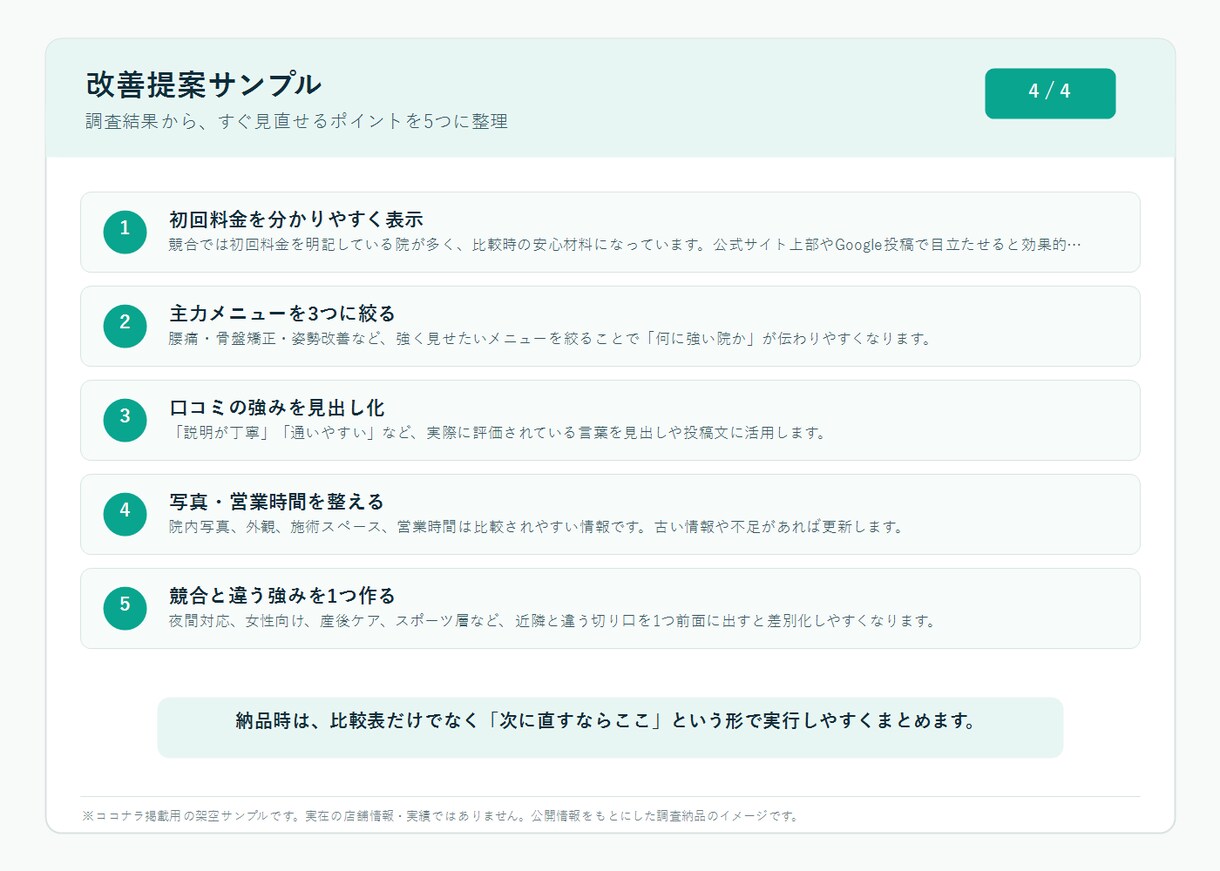The width and height of the screenshot is (1220, 871).
Task: Click heading 写真・営業時間を整える
Action: [277, 501]
